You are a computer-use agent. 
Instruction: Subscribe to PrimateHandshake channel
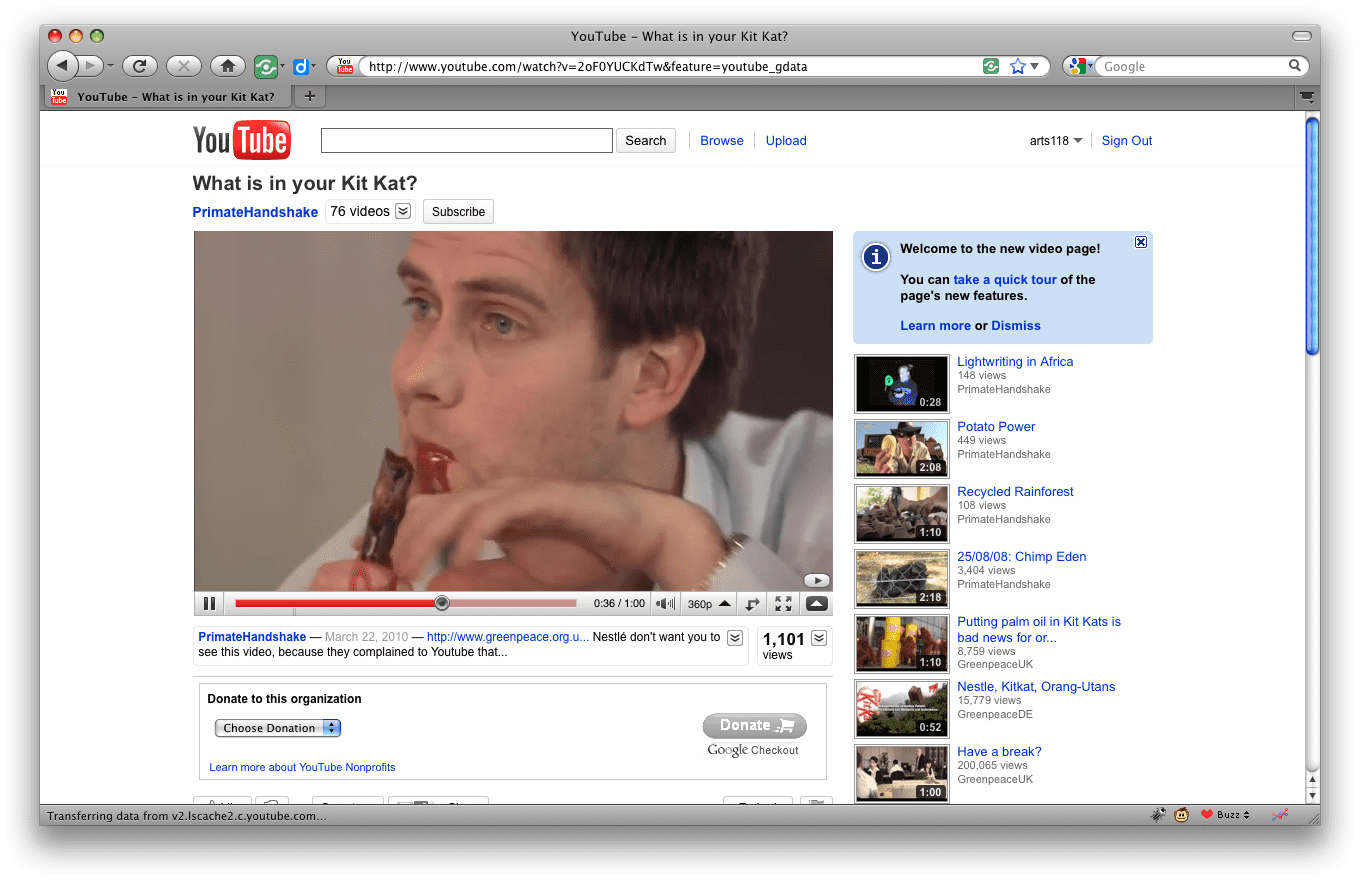tap(458, 212)
